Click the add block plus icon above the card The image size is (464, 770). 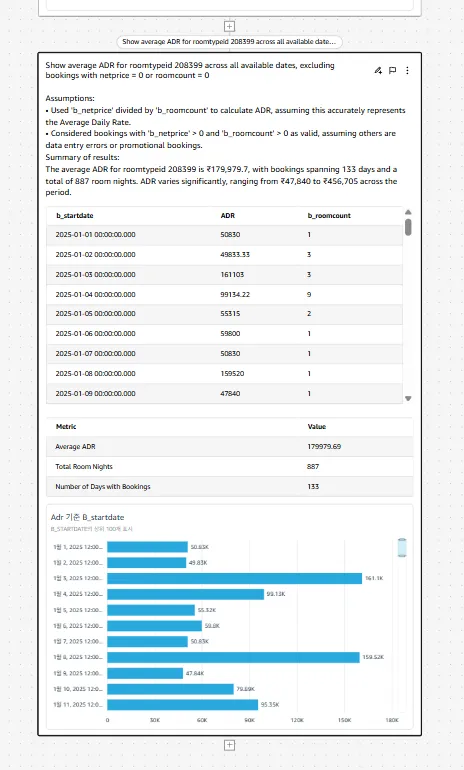click(x=229, y=26)
